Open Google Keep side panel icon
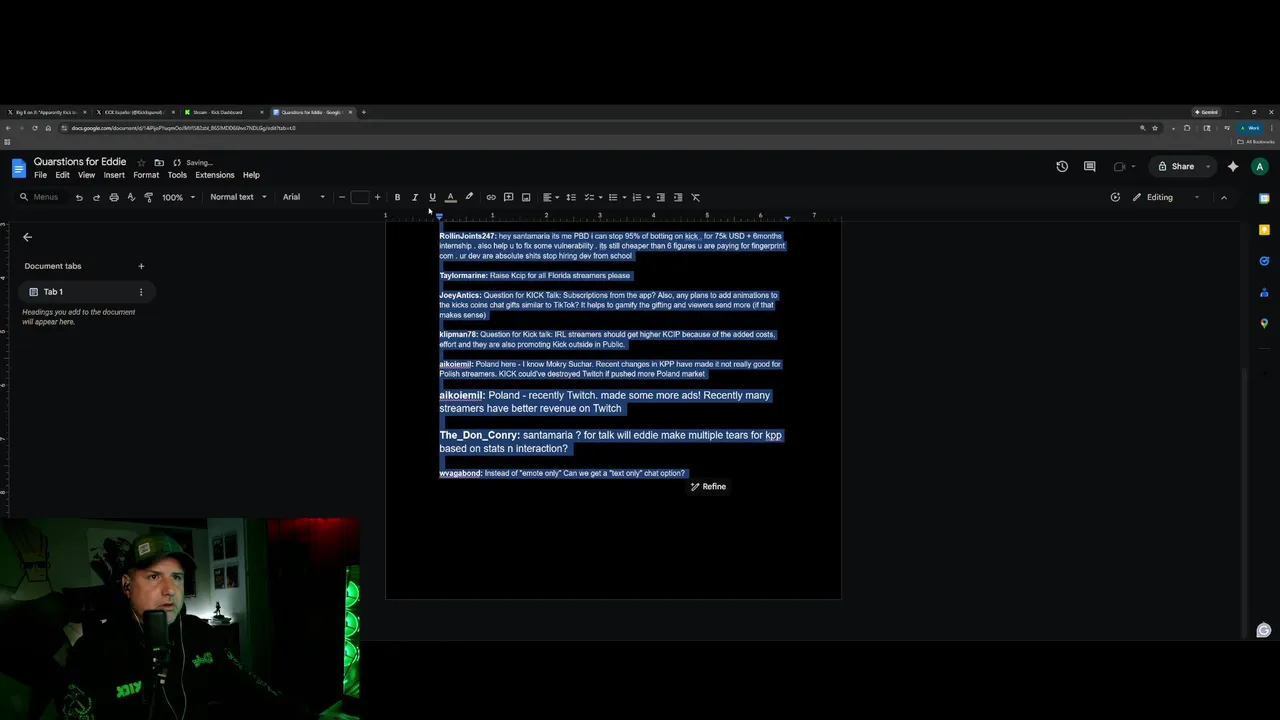1280x720 pixels. 1264,230
